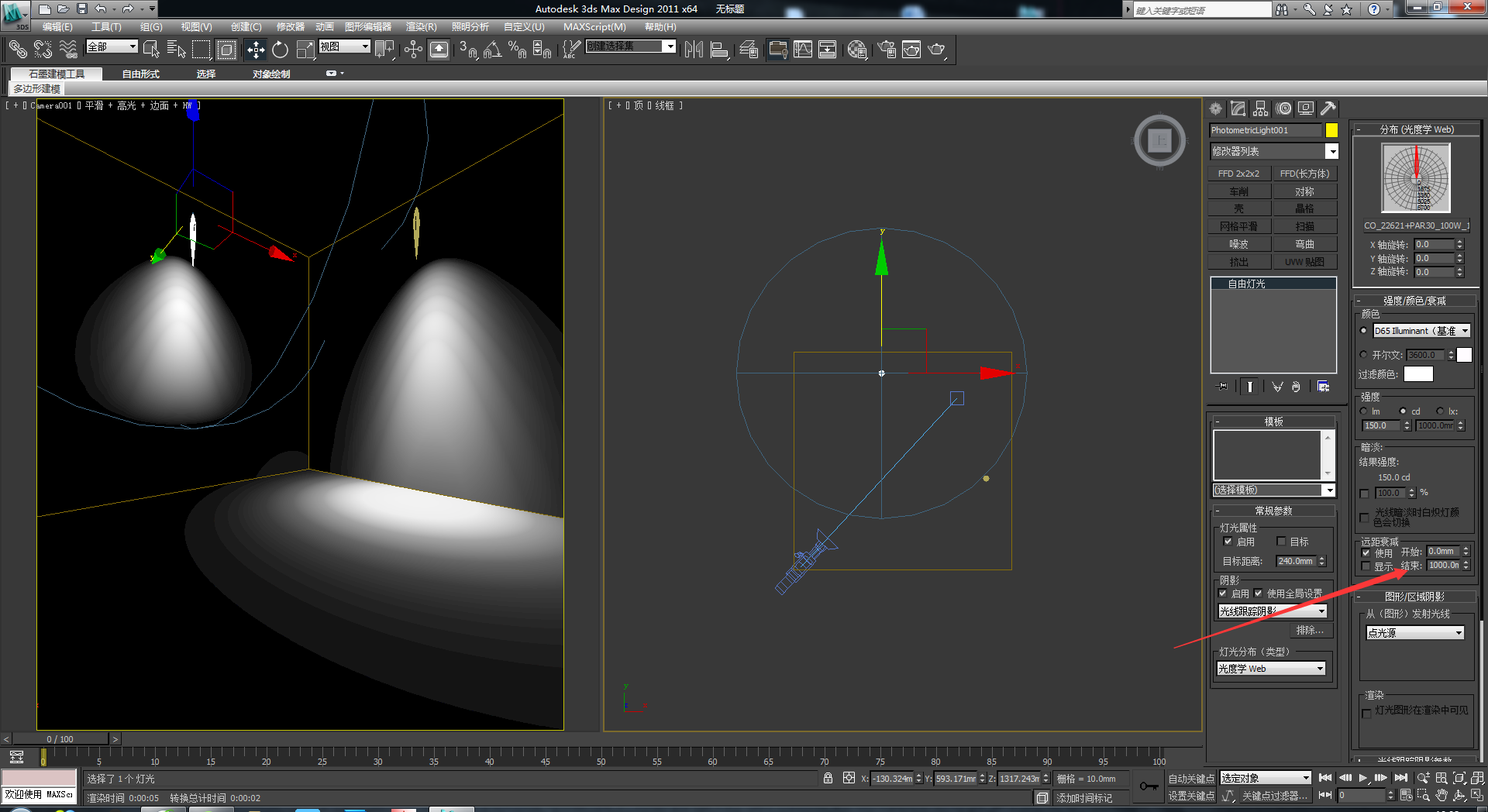Open the Material Editor icon

pos(857,50)
